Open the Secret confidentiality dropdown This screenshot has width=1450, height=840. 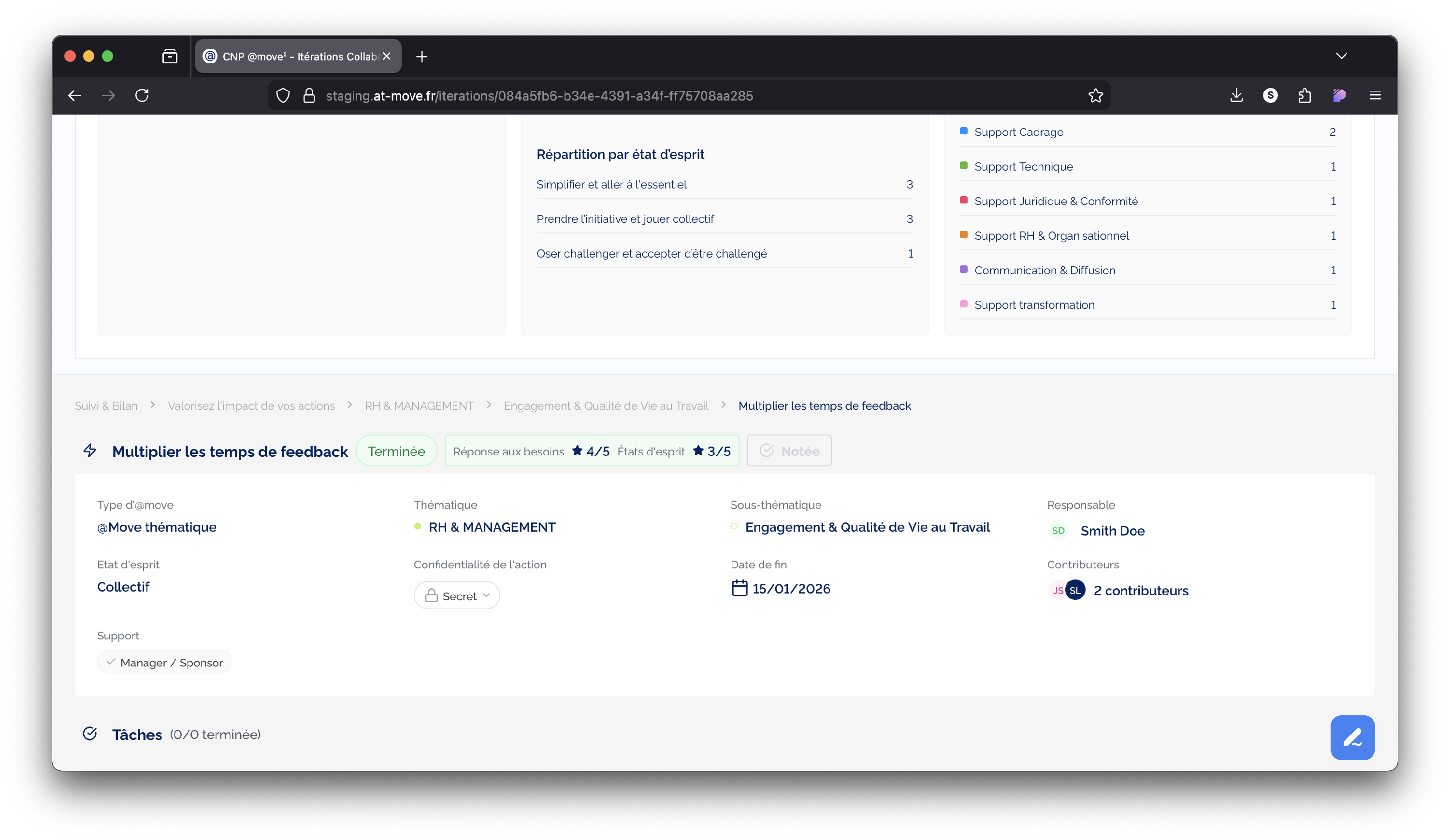tap(456, 595)
